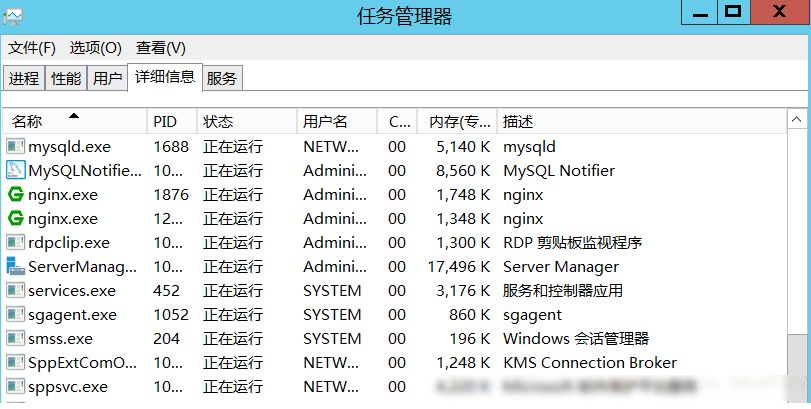Viewport: 811px width, 409px height.
Task: Click the ServerManager icon
Action: point(16,267)
